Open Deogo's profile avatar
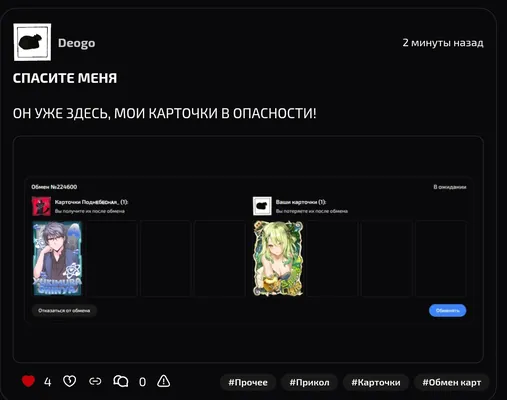The height and width of the screenshot is (400, 507). pos(32,42)
